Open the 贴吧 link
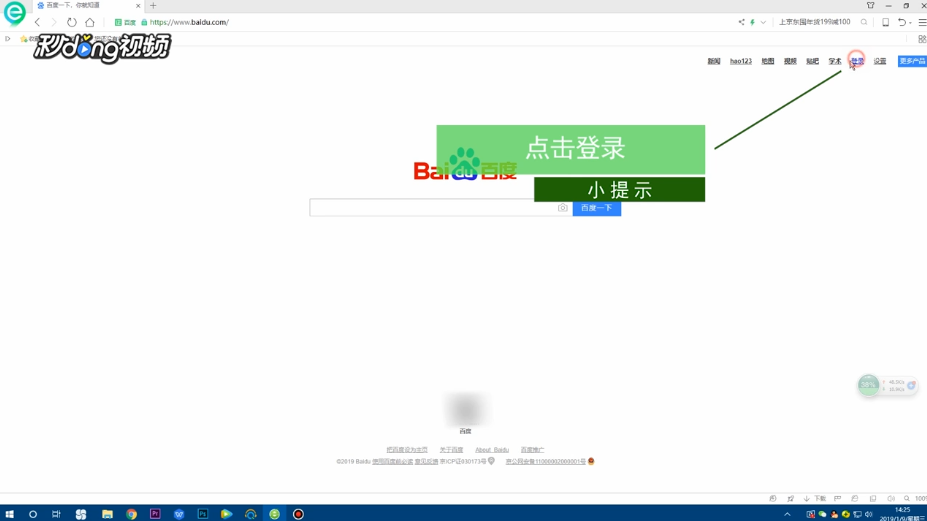Screen dimensions: 927x521 pyautogui.click(x=812, y=61)
